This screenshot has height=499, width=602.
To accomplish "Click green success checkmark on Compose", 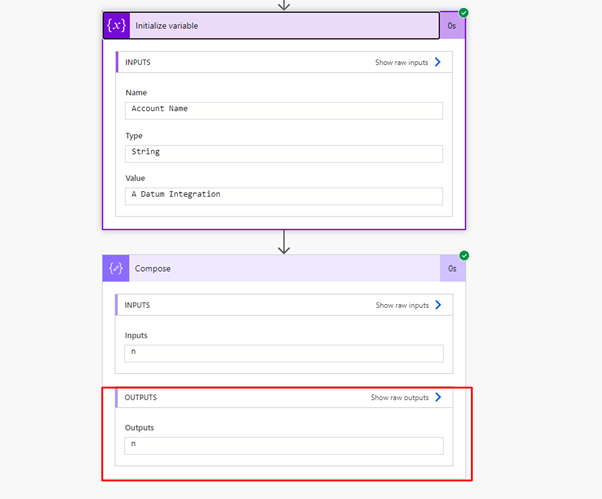I will point(464,256).
